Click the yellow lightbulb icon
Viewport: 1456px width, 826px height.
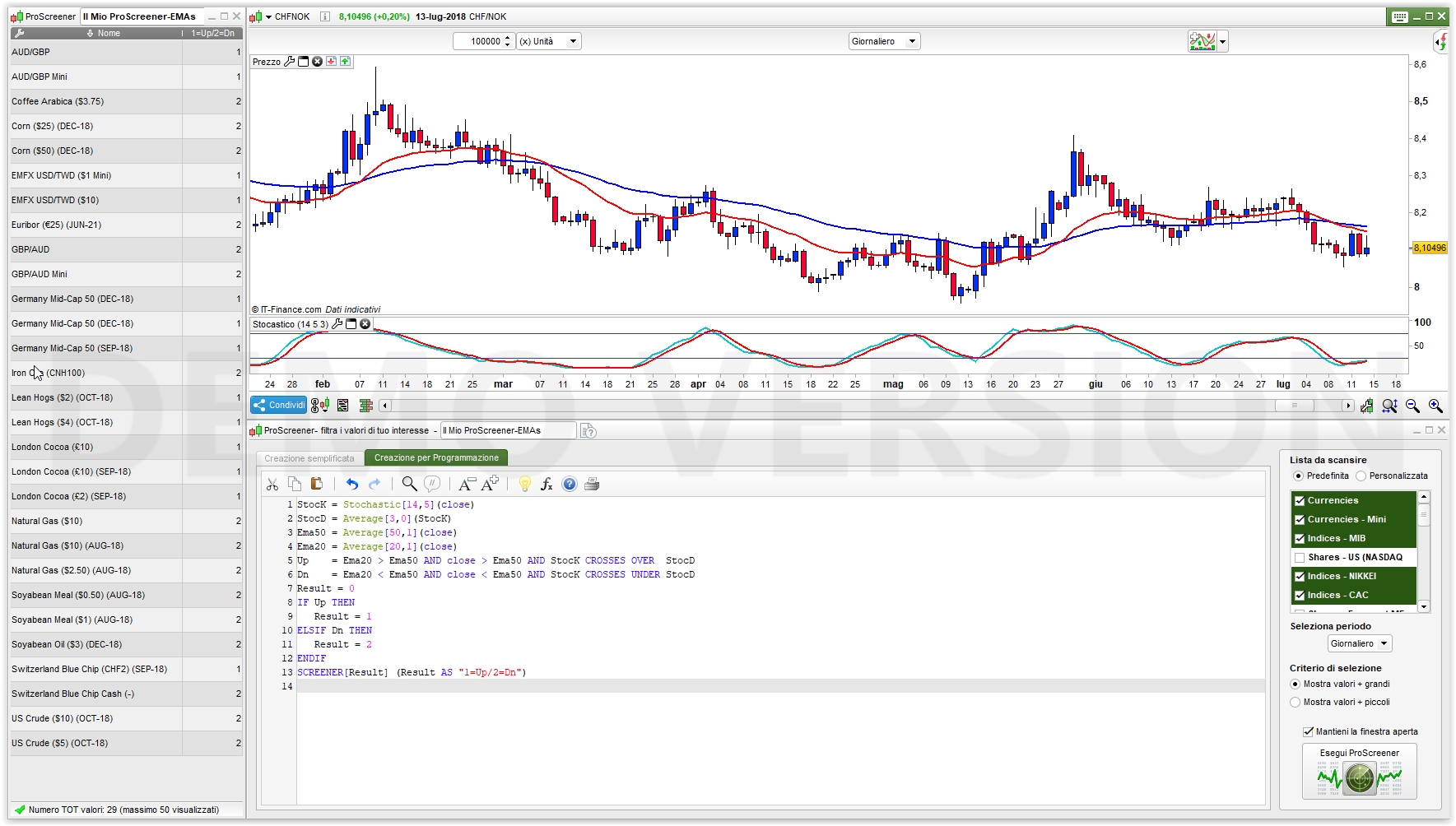point(524,485)
